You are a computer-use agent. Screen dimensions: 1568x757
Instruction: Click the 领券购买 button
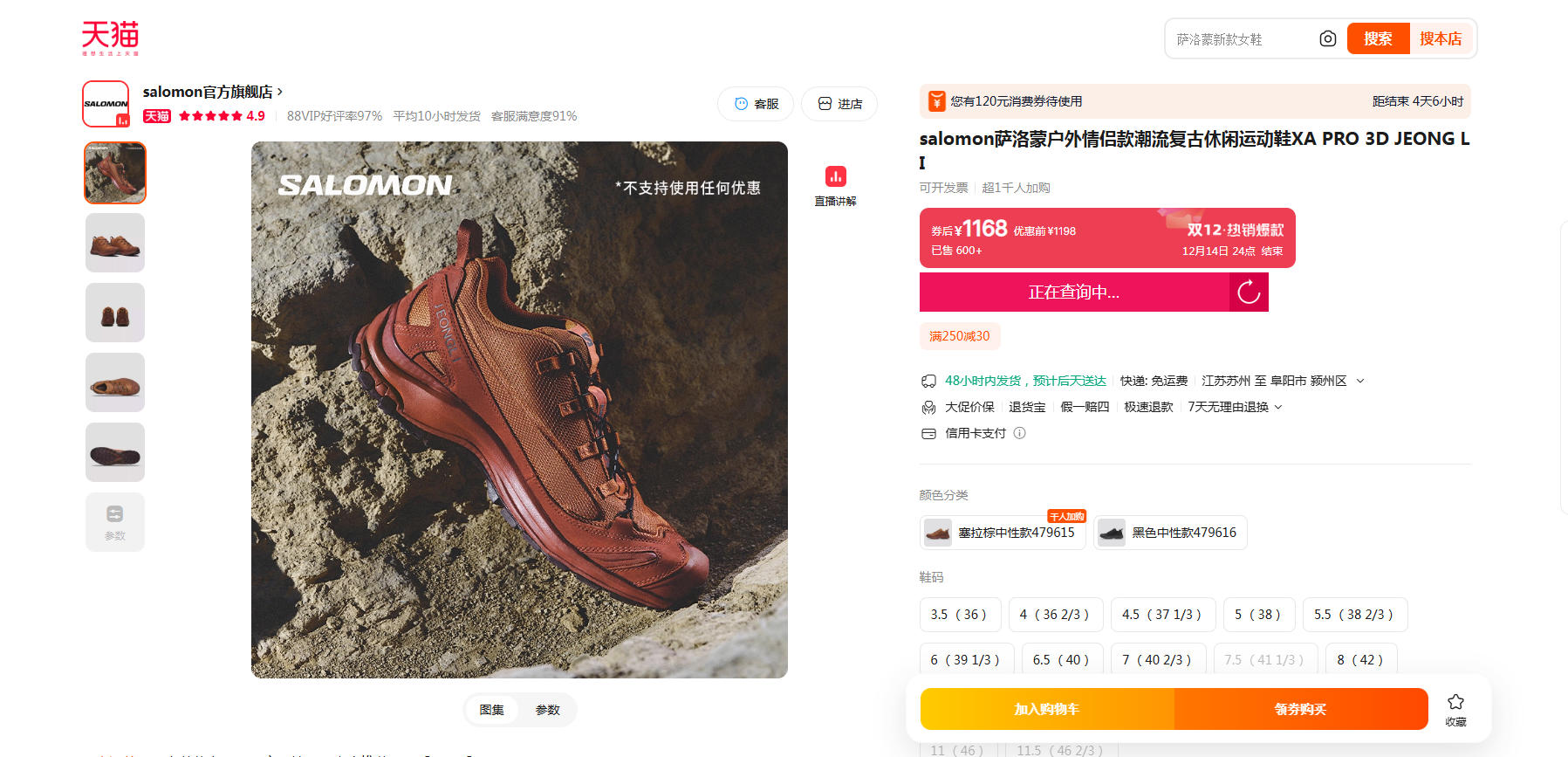[1301, 709]
